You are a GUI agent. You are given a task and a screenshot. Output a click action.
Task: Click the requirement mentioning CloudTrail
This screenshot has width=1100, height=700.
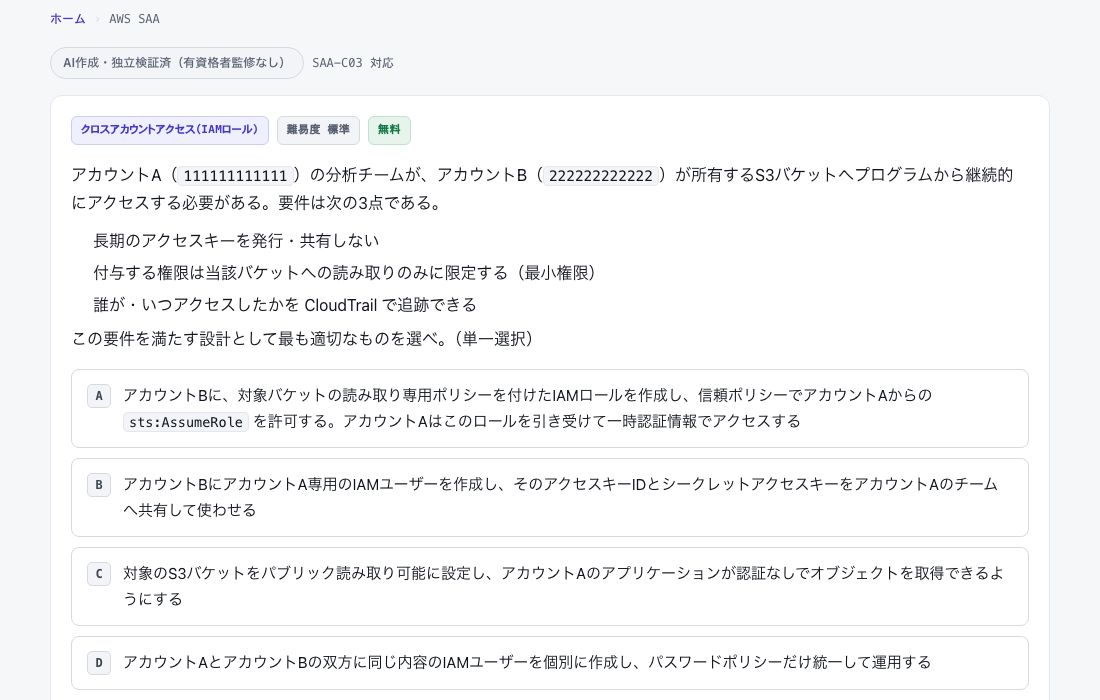(x=285, y=305)
